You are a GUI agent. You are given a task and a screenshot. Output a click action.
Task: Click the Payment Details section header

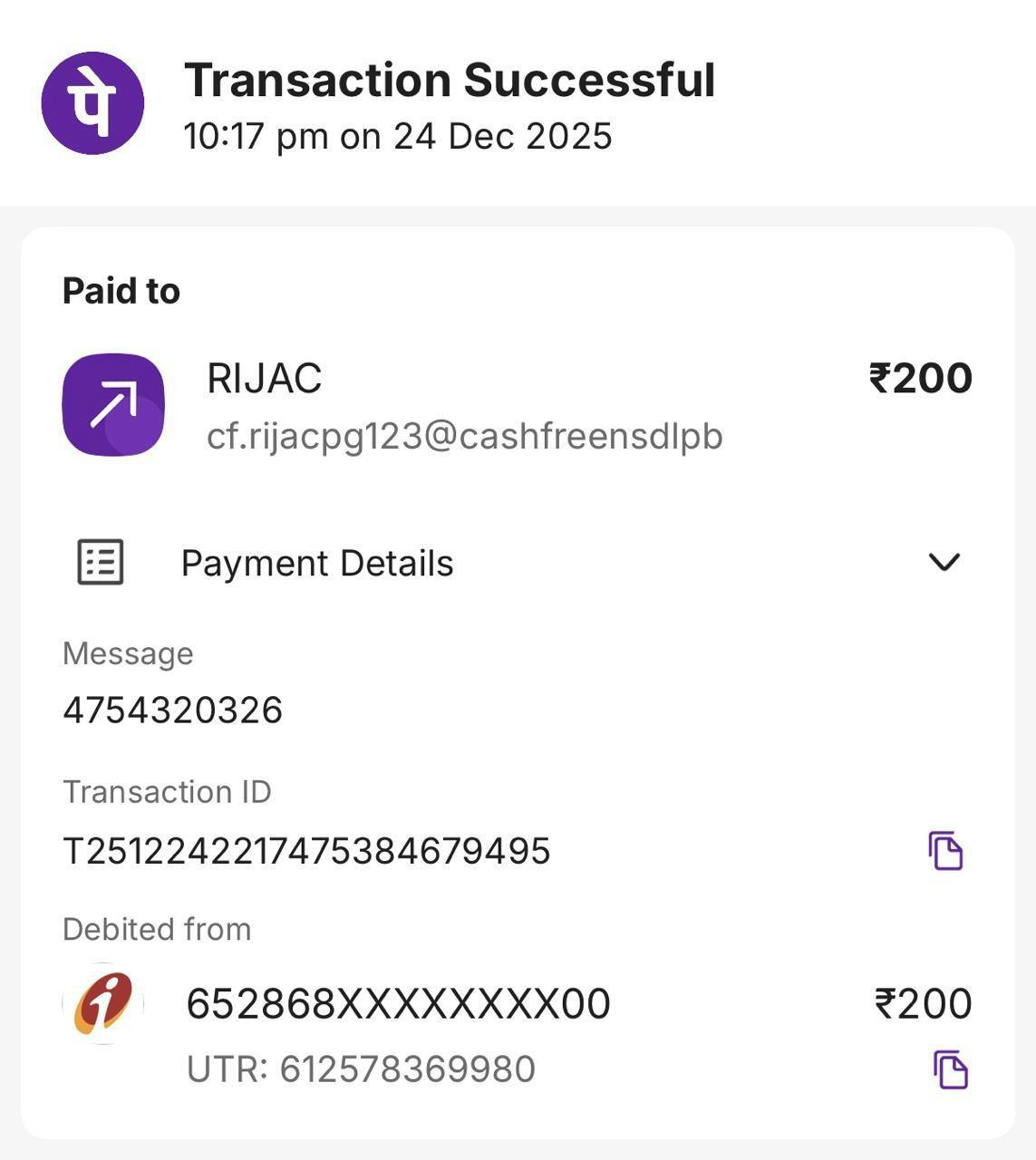(317, 564)
